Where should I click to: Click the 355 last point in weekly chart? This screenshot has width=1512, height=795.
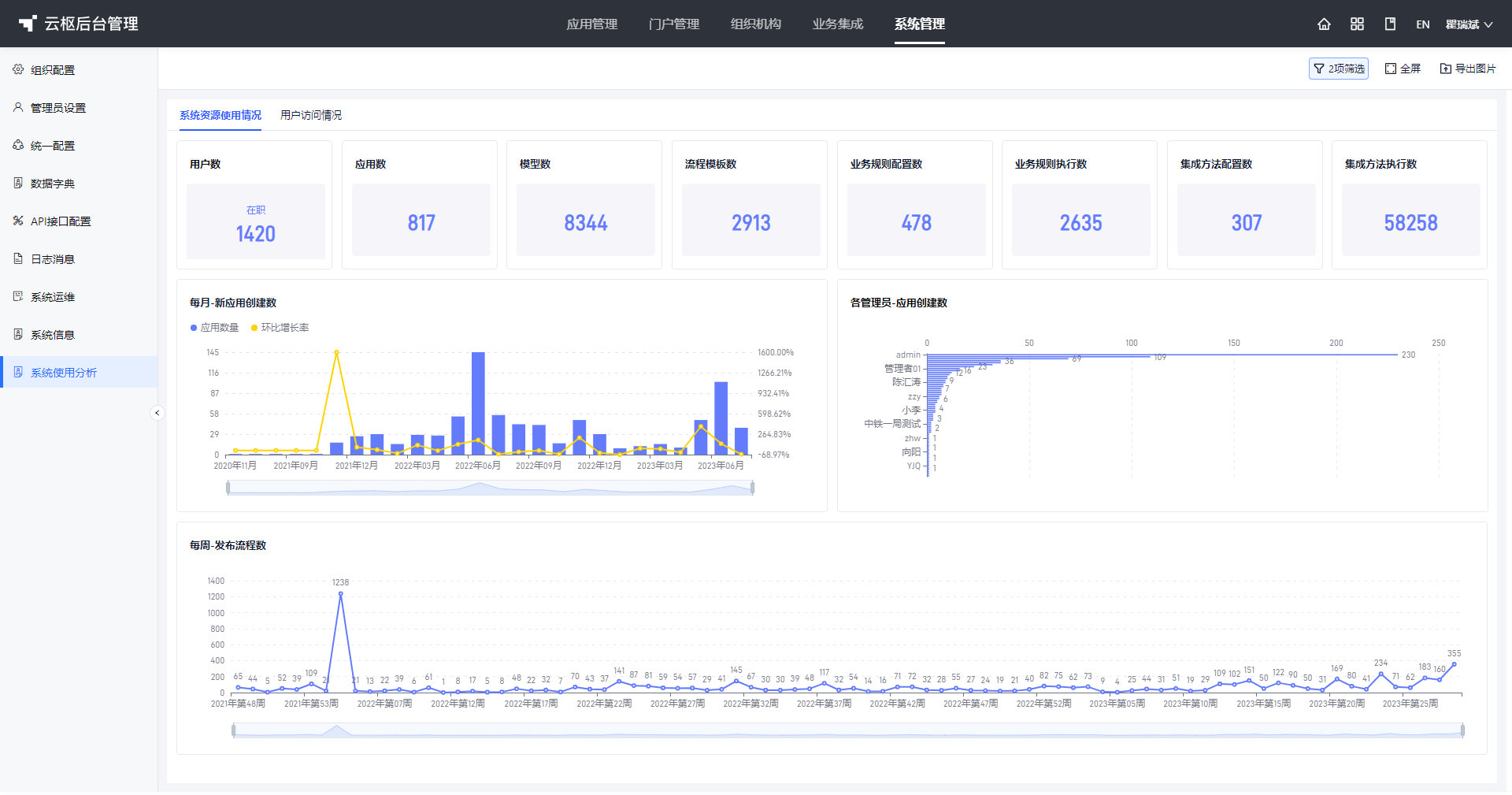[1454, 664]
